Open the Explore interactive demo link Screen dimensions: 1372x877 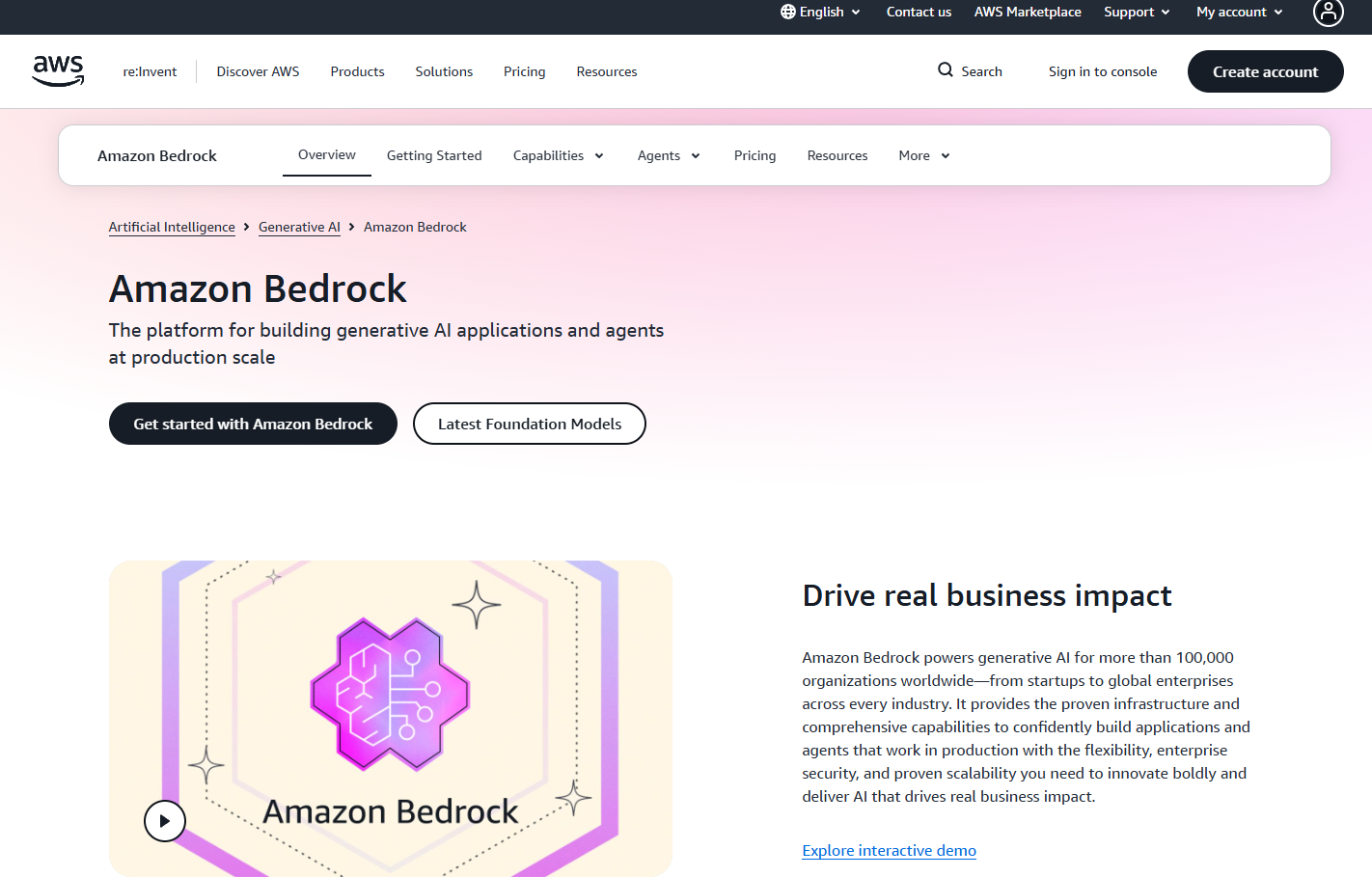(x=889, y=850)
